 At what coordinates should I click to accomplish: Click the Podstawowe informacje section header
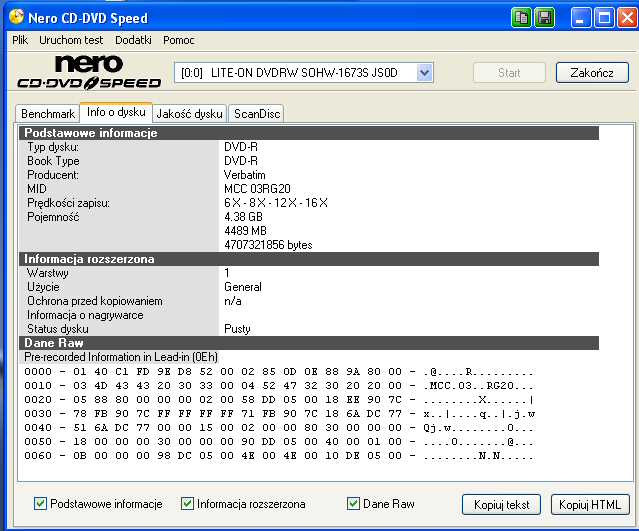(x=309, y=133)
